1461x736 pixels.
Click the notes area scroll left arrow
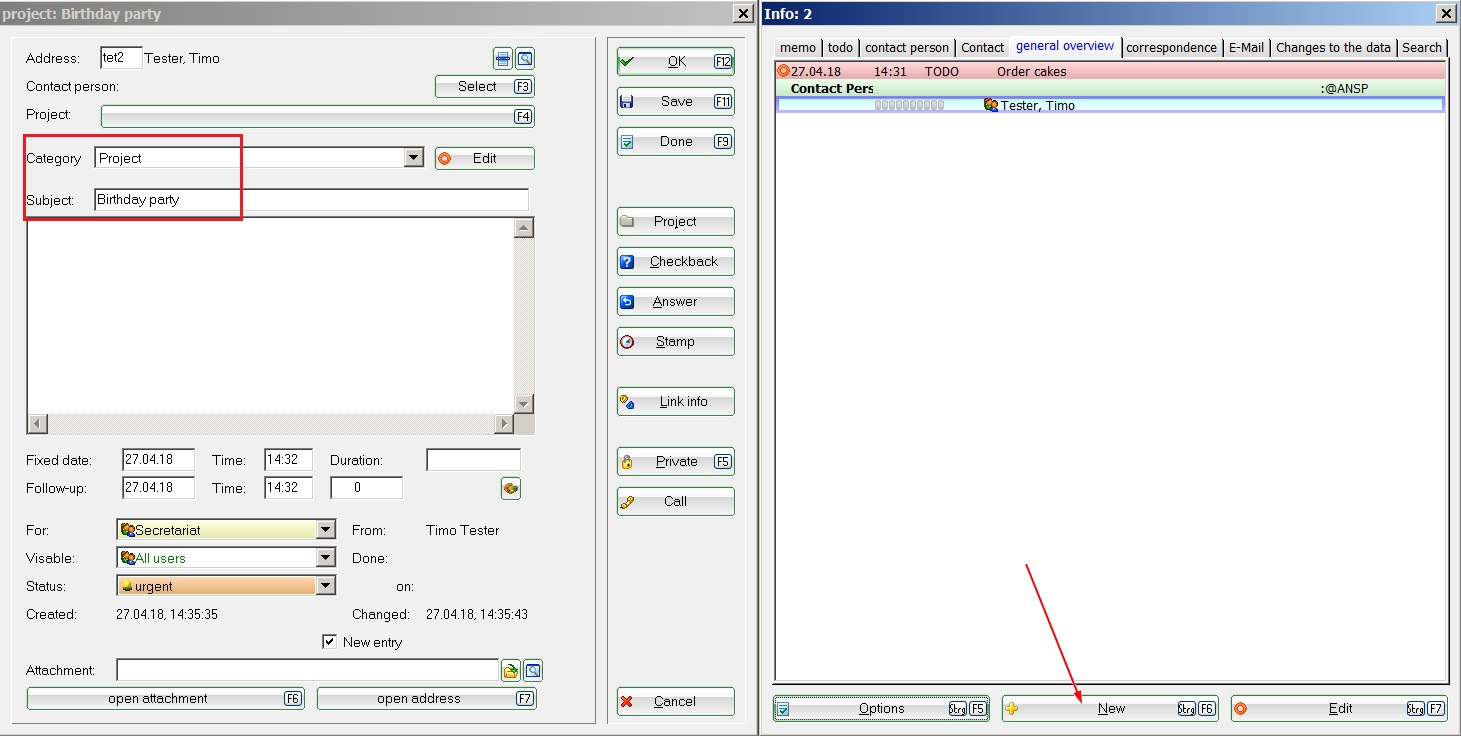tap(37, 424)
